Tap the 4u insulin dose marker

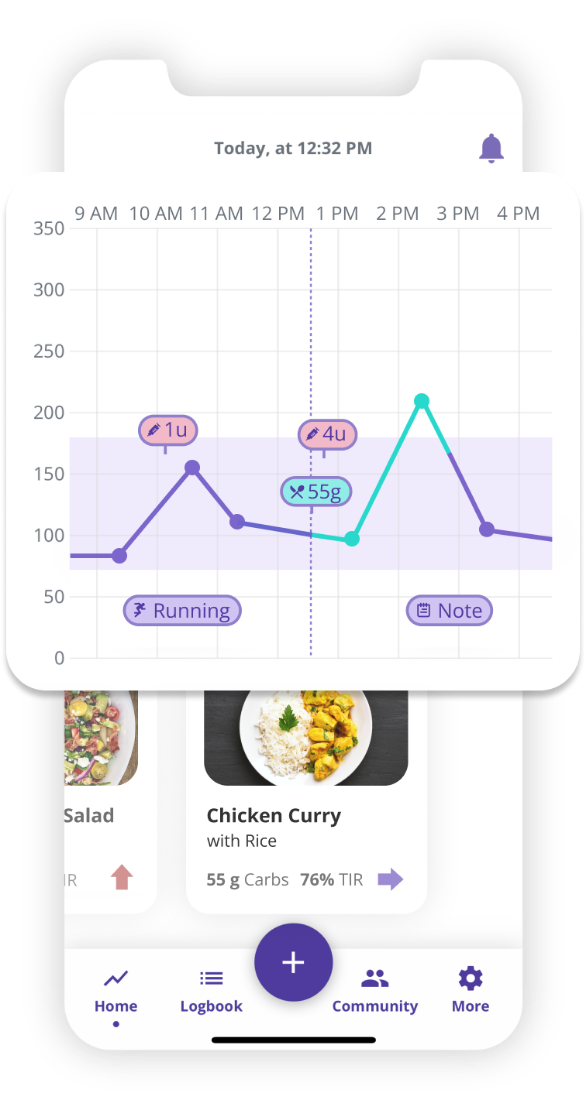(327, 434)
